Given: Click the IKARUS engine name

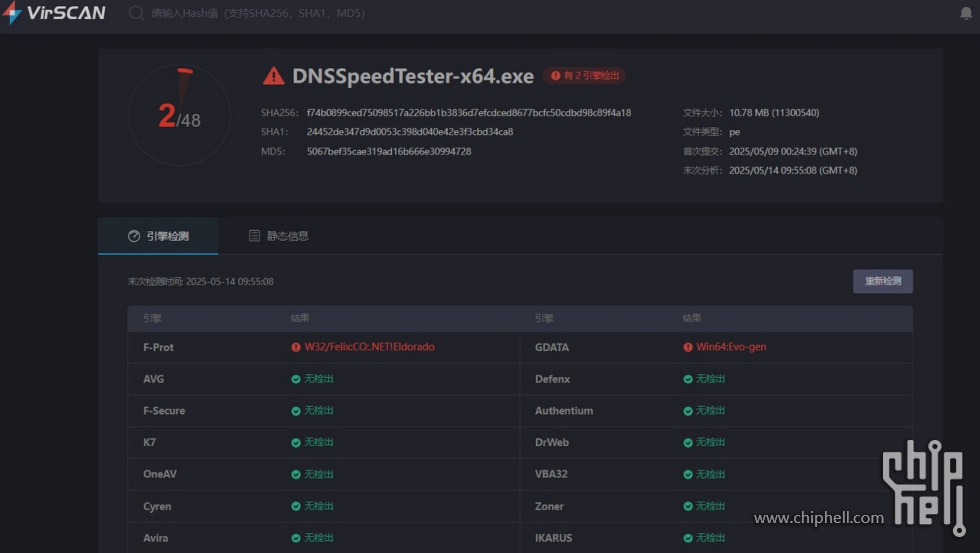Looking at the screenshot, I should click(x=554, y=538).
